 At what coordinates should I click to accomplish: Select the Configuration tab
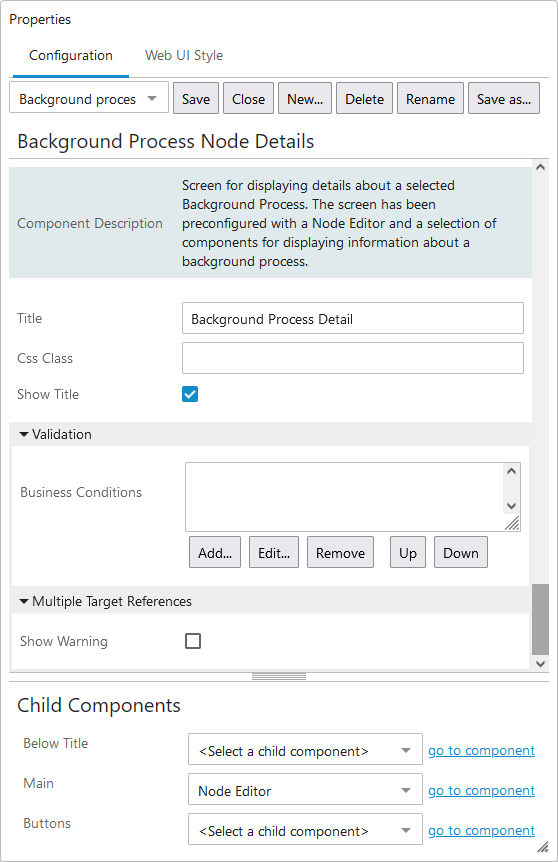tap(71, 56)
